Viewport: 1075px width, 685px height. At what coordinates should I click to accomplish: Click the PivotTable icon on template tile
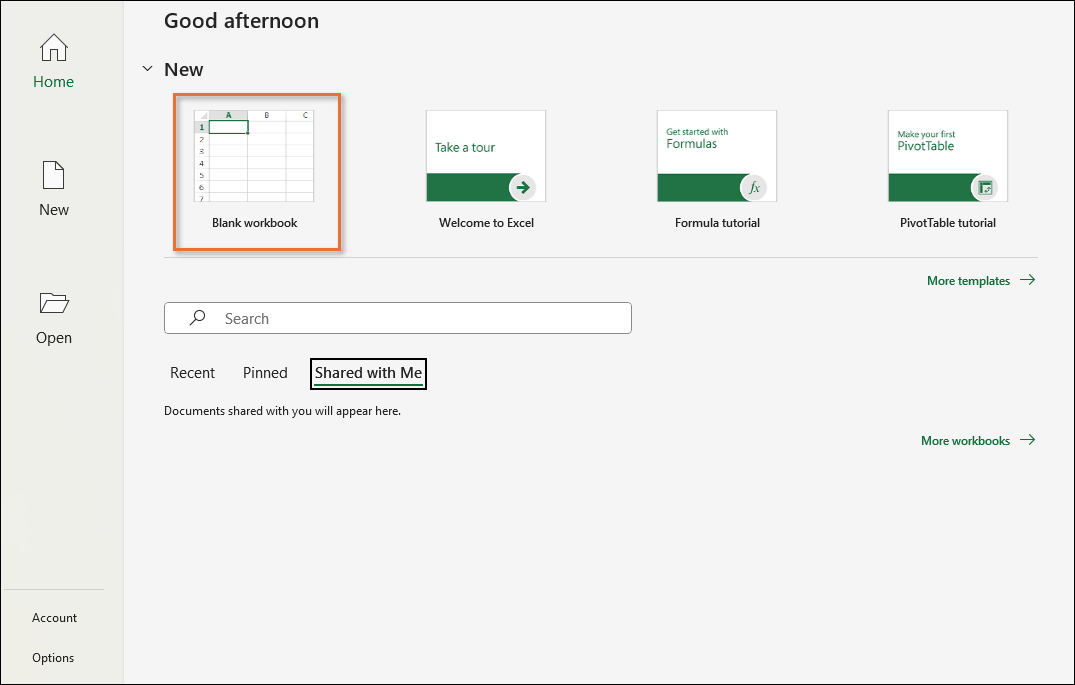(985, 187)
